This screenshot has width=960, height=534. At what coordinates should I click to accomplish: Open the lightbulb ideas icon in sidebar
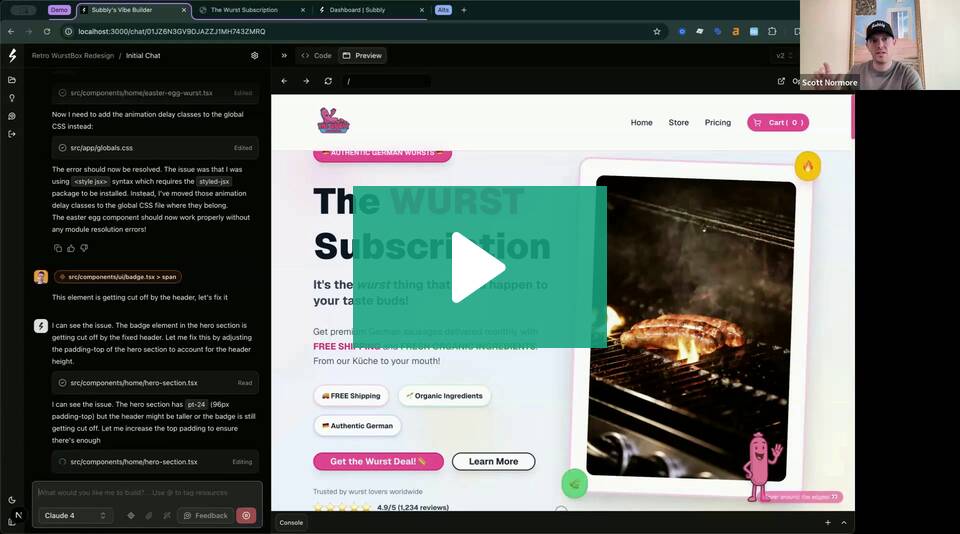point(12,98)
